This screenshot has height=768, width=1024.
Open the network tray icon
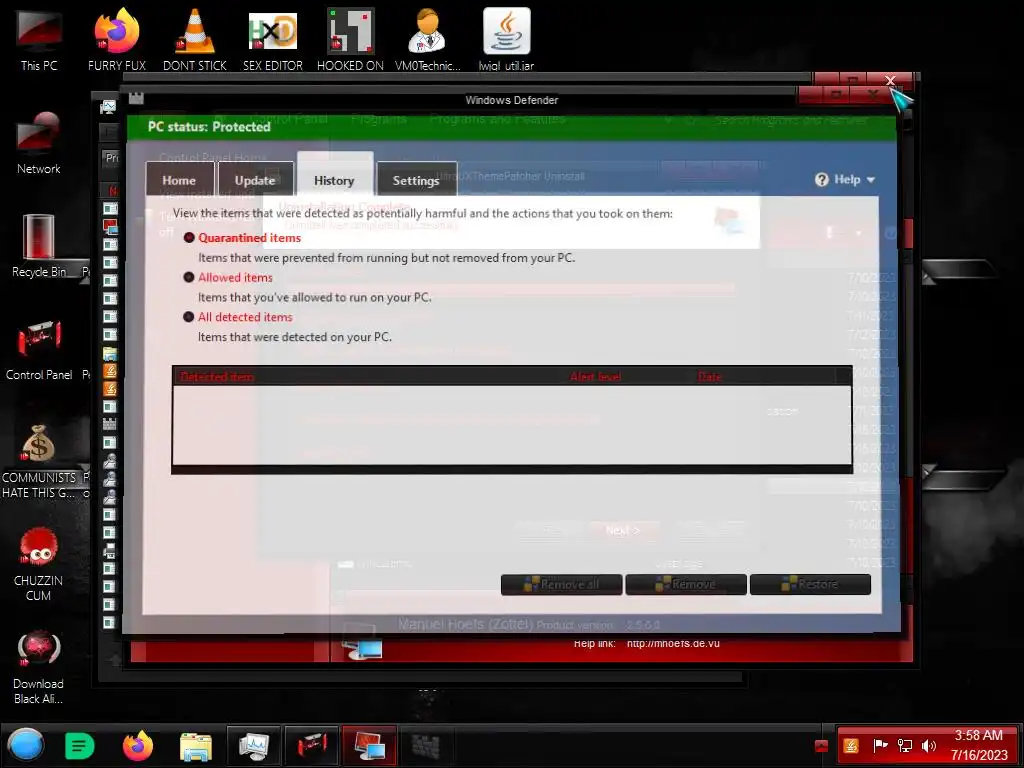pyautogui.click(x=904, y=746)
